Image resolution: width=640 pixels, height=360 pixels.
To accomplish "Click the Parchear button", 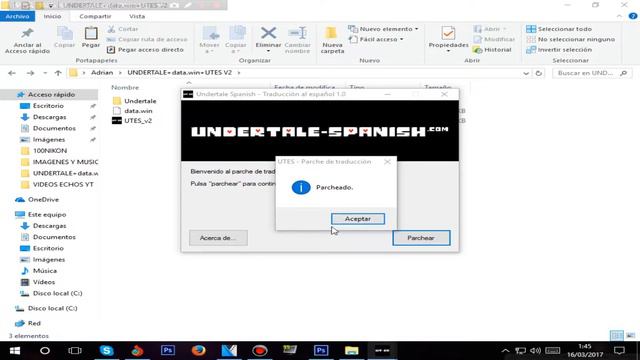I will [421, 238].
